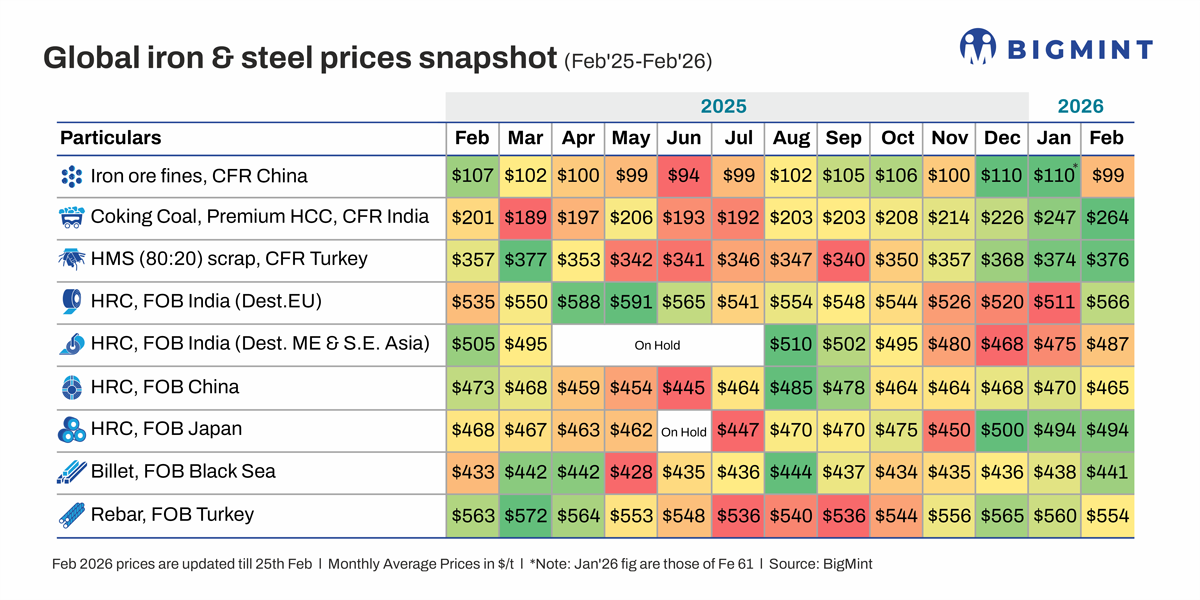Click the Iron ore fines row icon

coord(70,177)
